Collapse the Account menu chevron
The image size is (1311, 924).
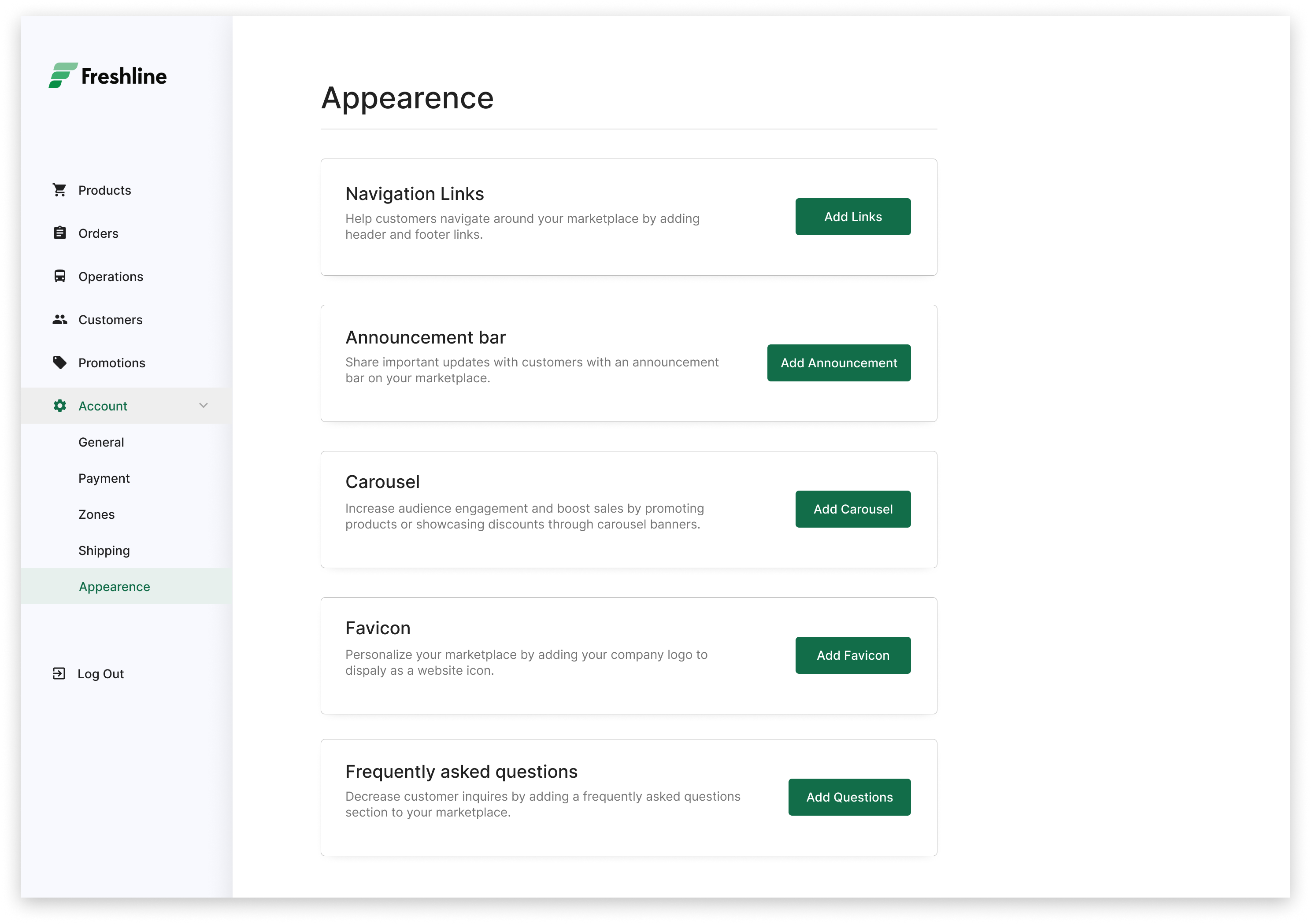pyautogui.click(x=203, y=406)
